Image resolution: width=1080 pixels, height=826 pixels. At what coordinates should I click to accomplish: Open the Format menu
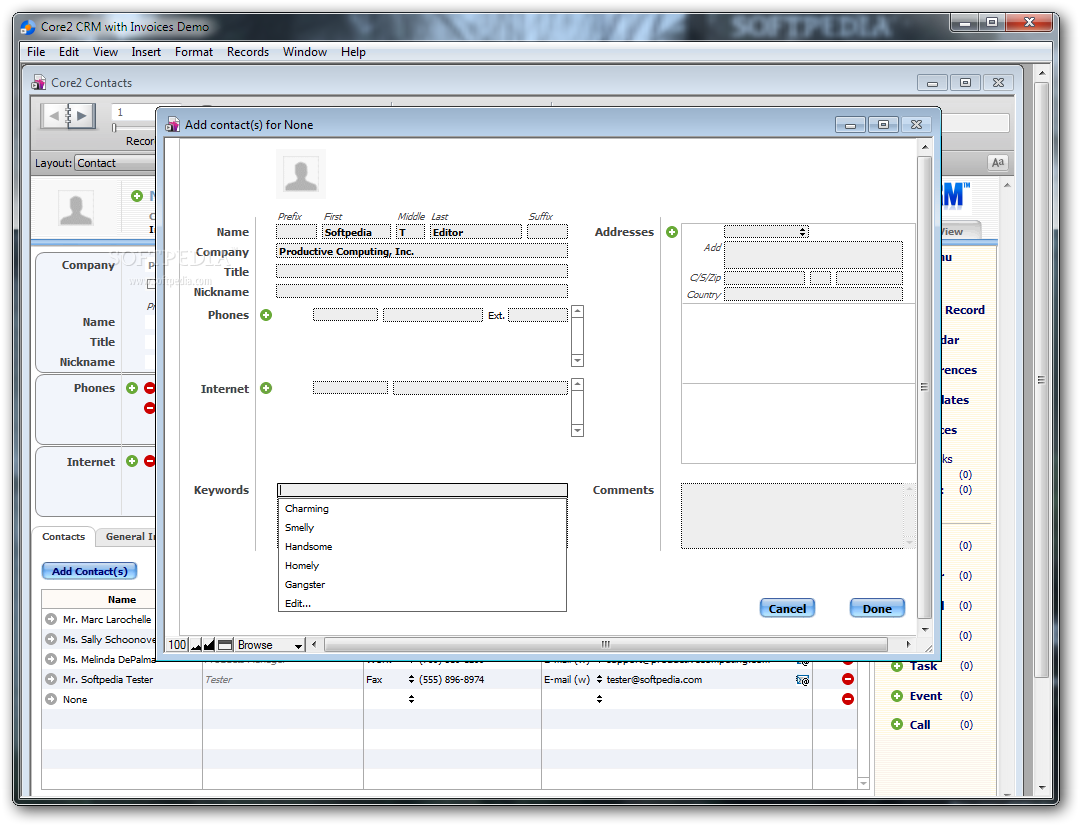pos(194,52)
